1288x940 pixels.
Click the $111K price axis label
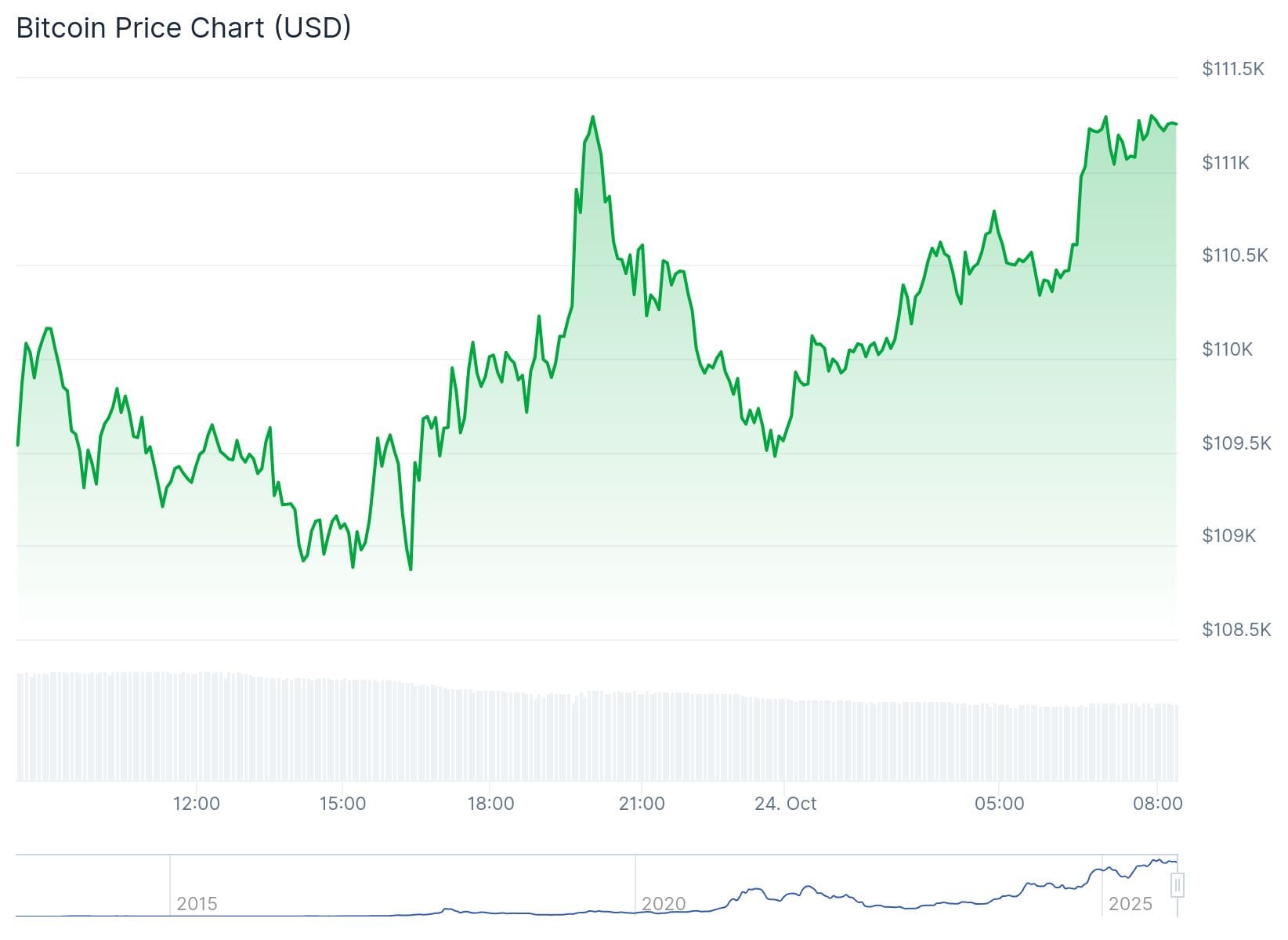click(1226, 163)
